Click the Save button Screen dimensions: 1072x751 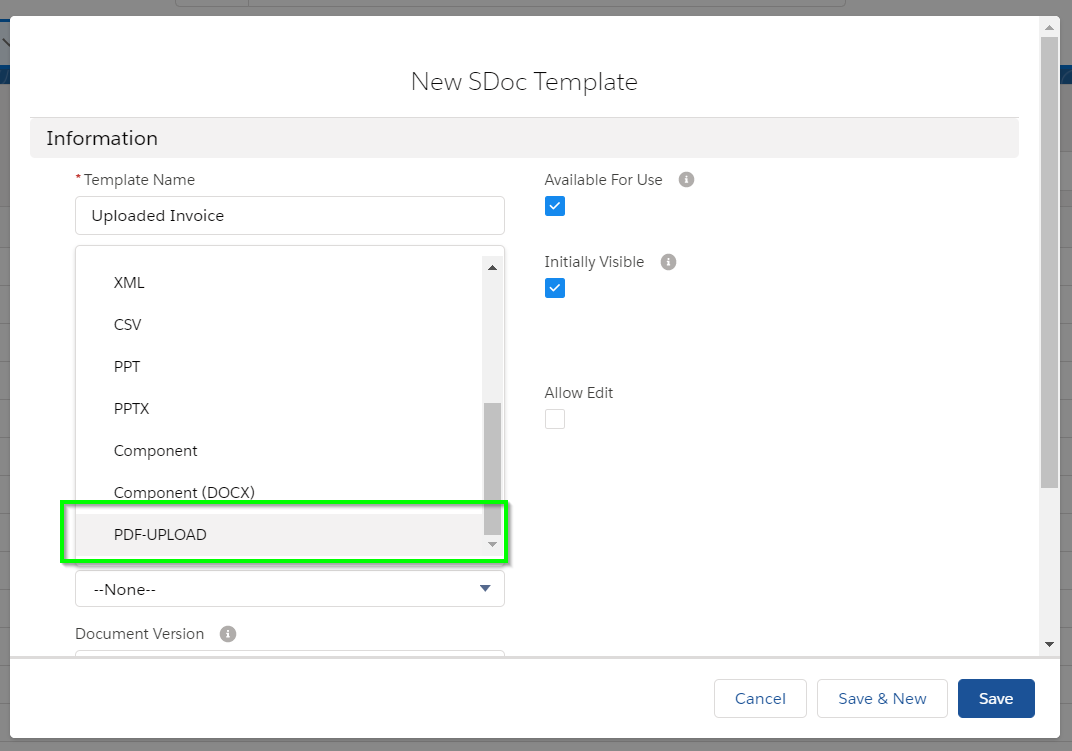point(995,698)
